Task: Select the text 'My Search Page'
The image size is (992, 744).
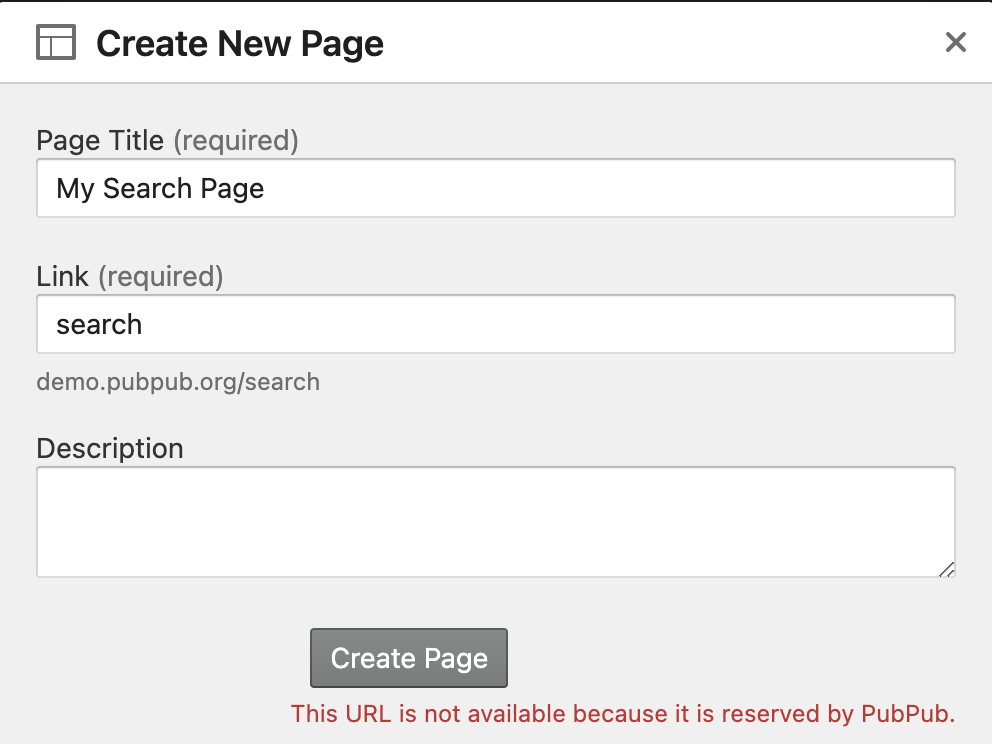Action: pos(161,188)
